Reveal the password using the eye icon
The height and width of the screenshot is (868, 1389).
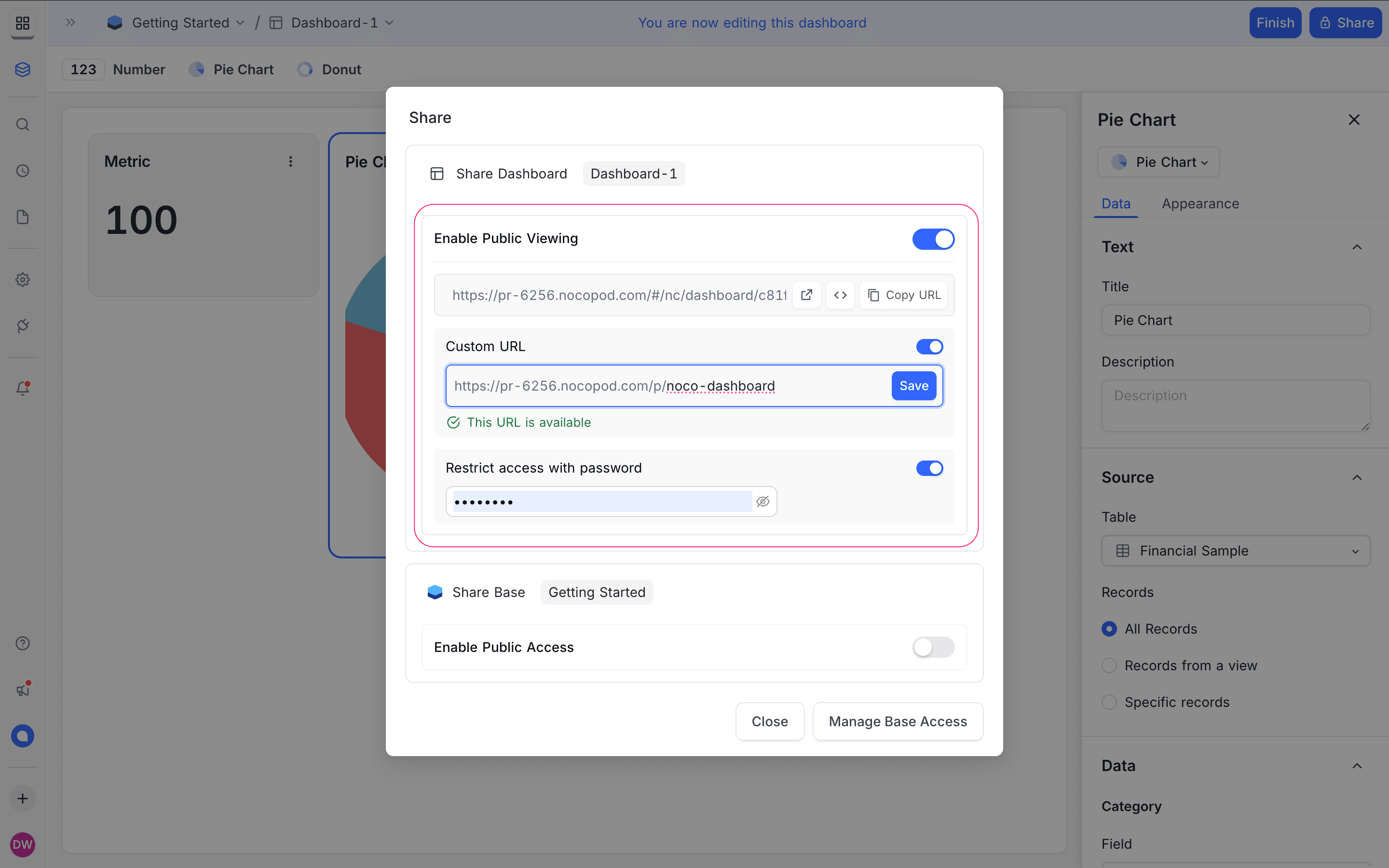762,501
